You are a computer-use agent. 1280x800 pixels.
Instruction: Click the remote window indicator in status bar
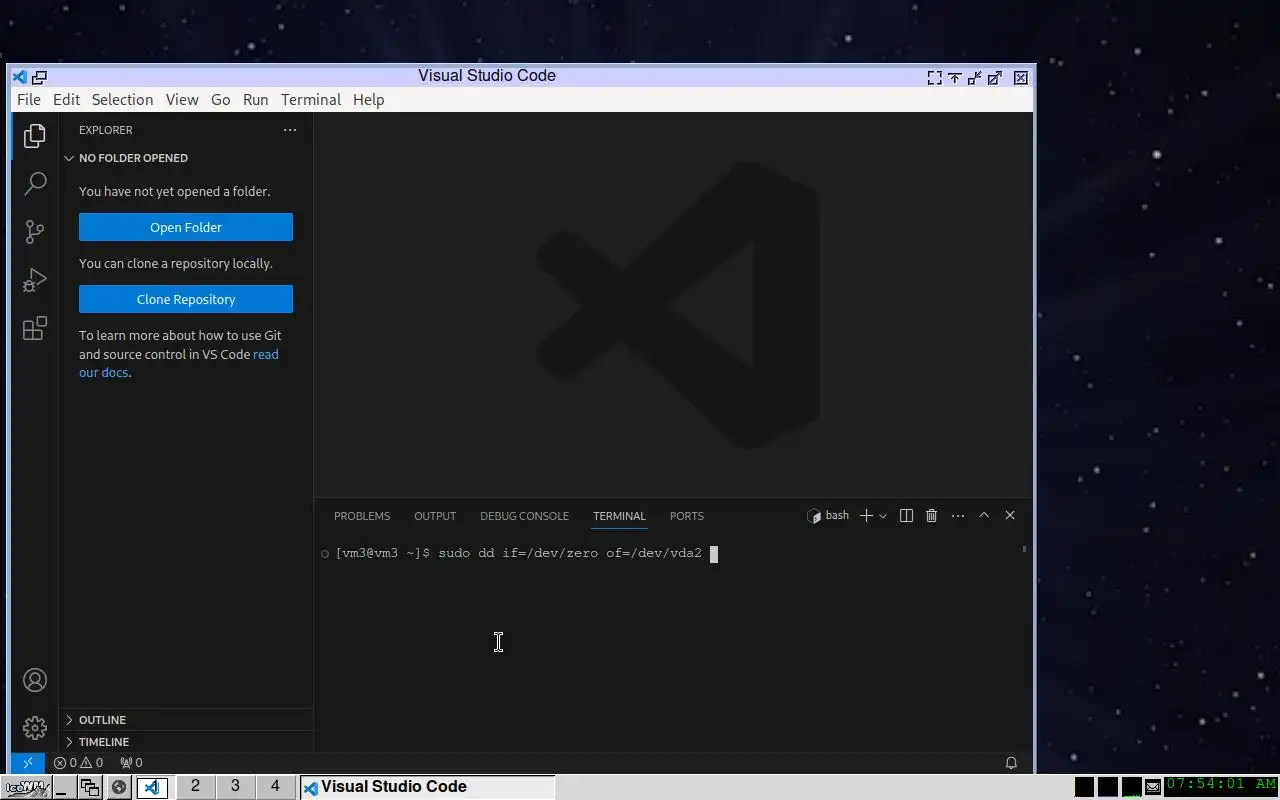pos(27,763)
